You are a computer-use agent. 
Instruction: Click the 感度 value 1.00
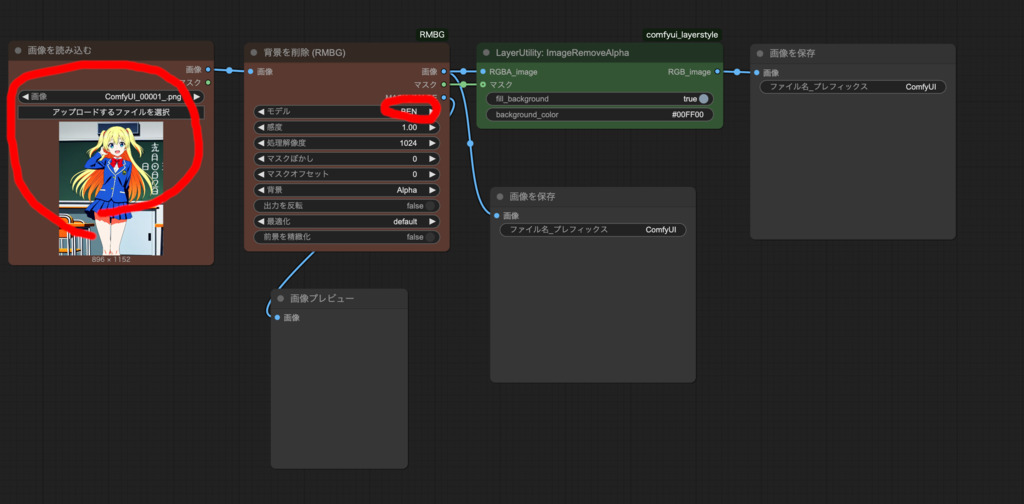[x=409, y=127]
